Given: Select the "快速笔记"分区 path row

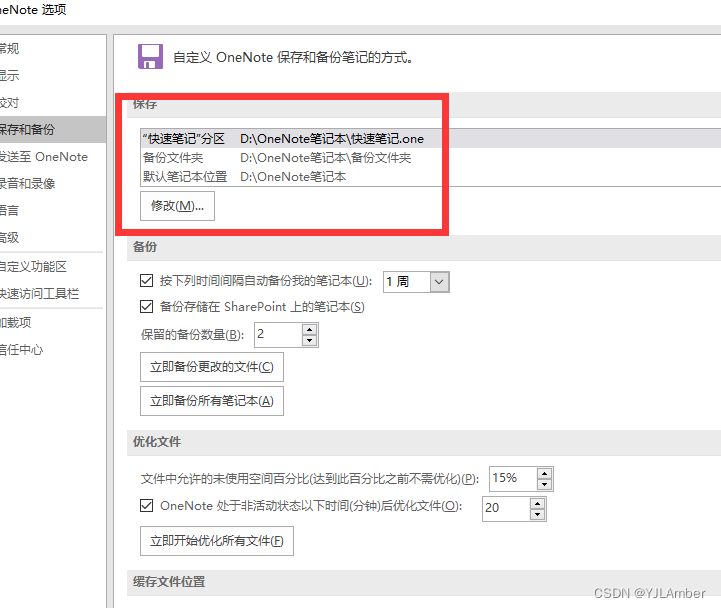Looking at the screenshot, I should (x=430, y=138).
